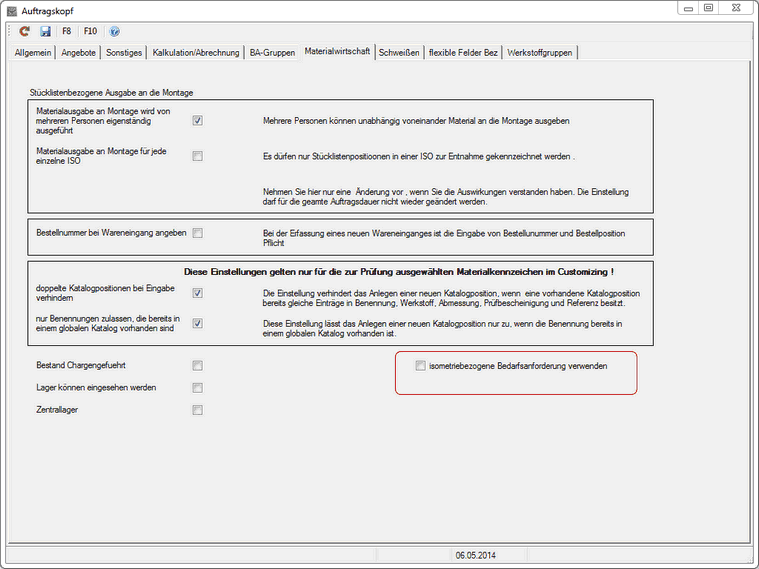Click the date 06.05.2014 in status bar
This screenshot has height=569, width=759.
(x=475, y=554)
